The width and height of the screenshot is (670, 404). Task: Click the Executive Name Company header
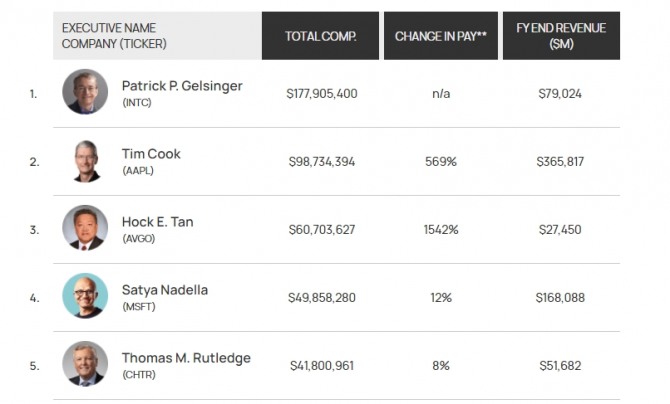pyautogui.click(x=109, y=36)
